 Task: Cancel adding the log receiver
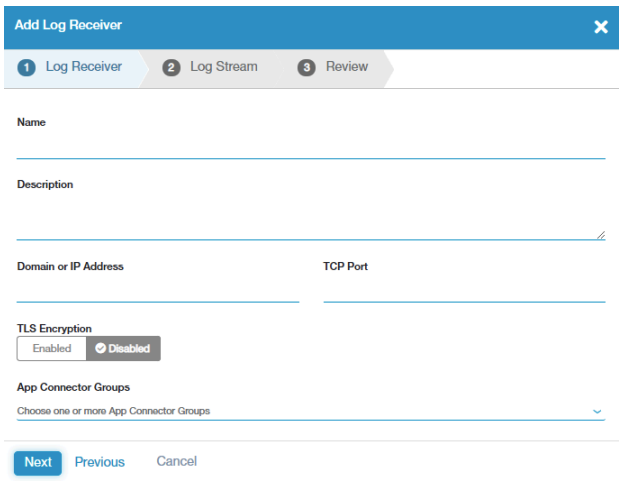[x=177, y=462]
